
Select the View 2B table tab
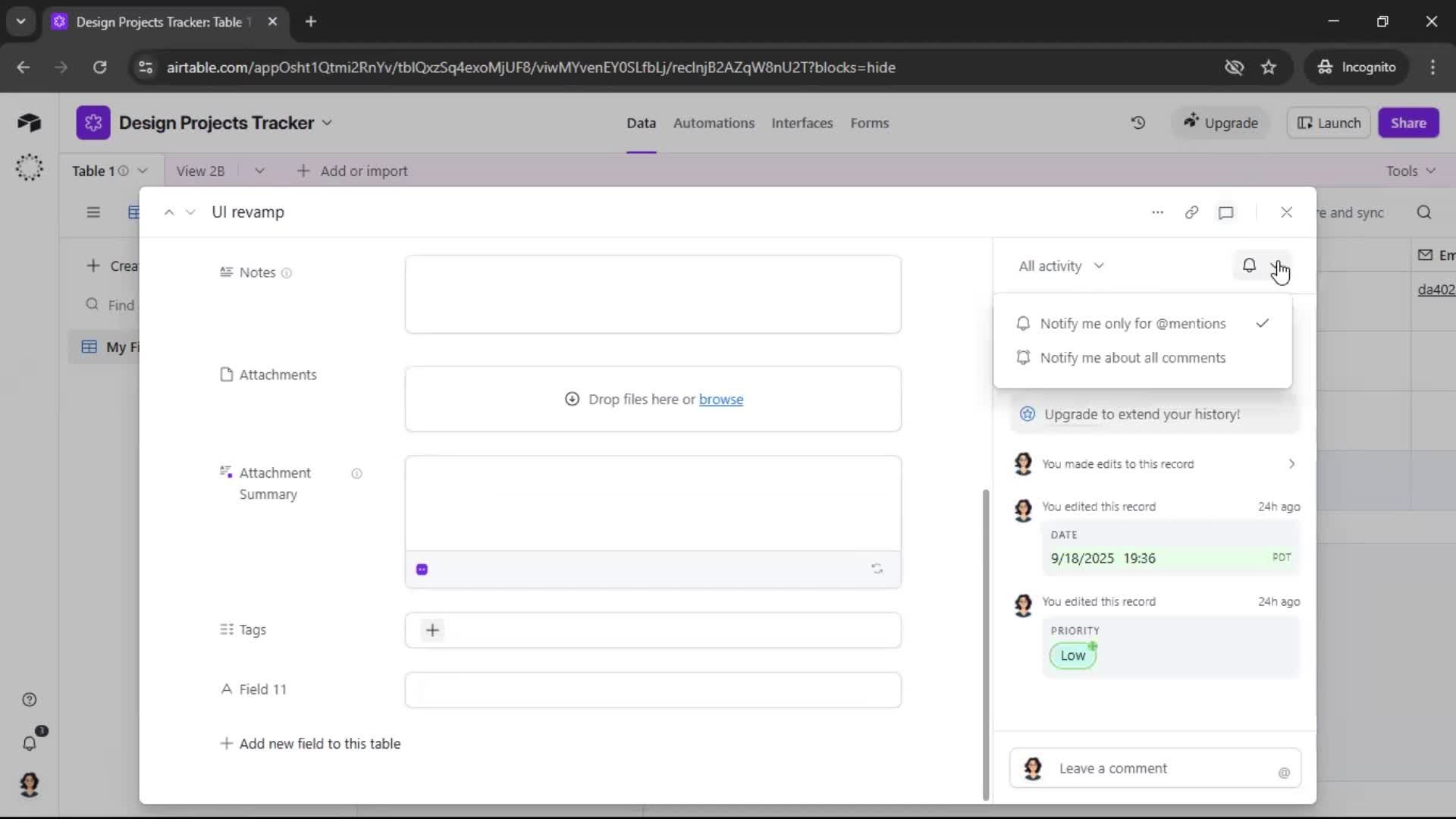(x=200, y=171)
